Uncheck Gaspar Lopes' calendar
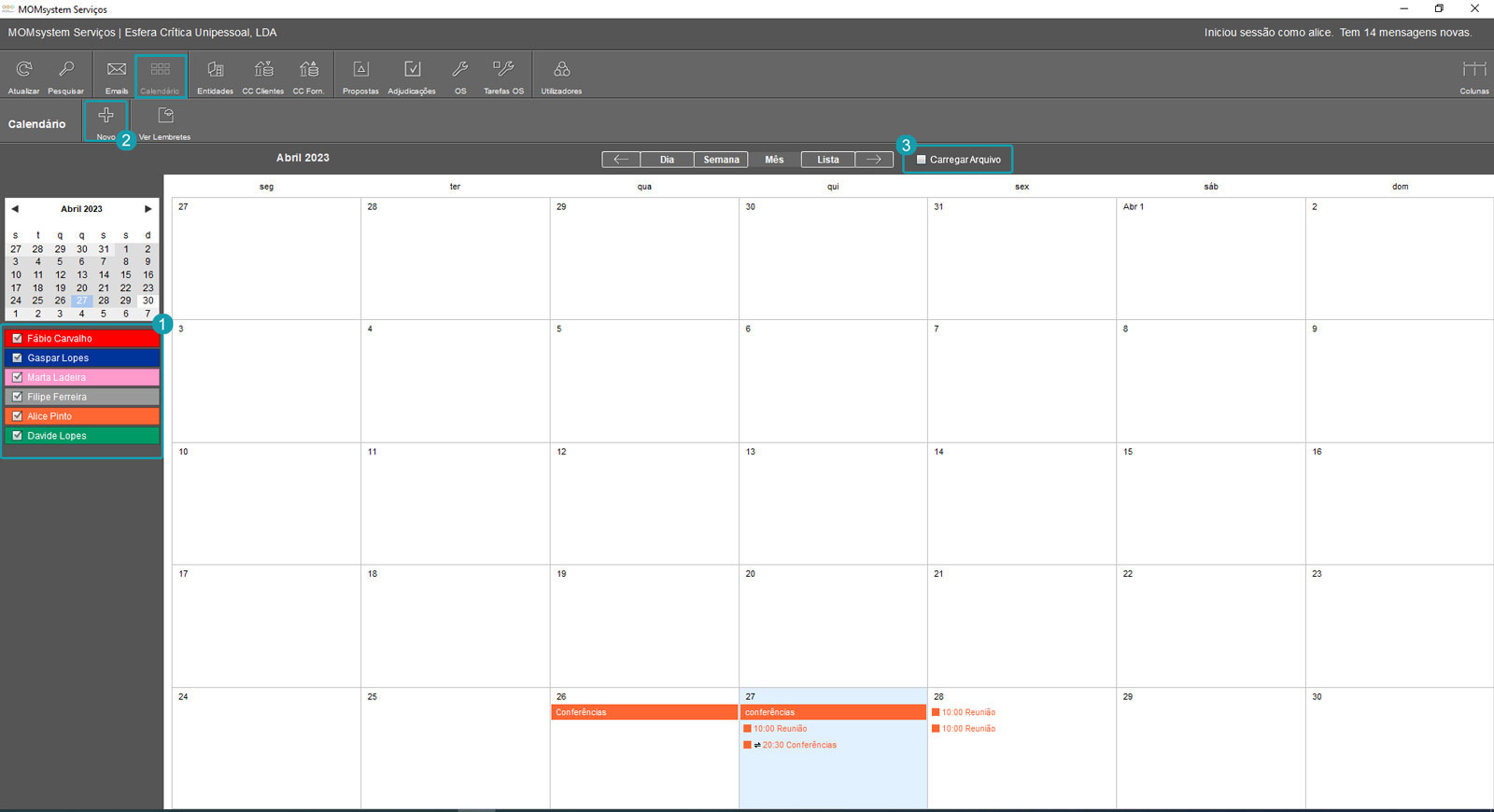Screen dimensions: 1494x812 click(x=17, y=358)
